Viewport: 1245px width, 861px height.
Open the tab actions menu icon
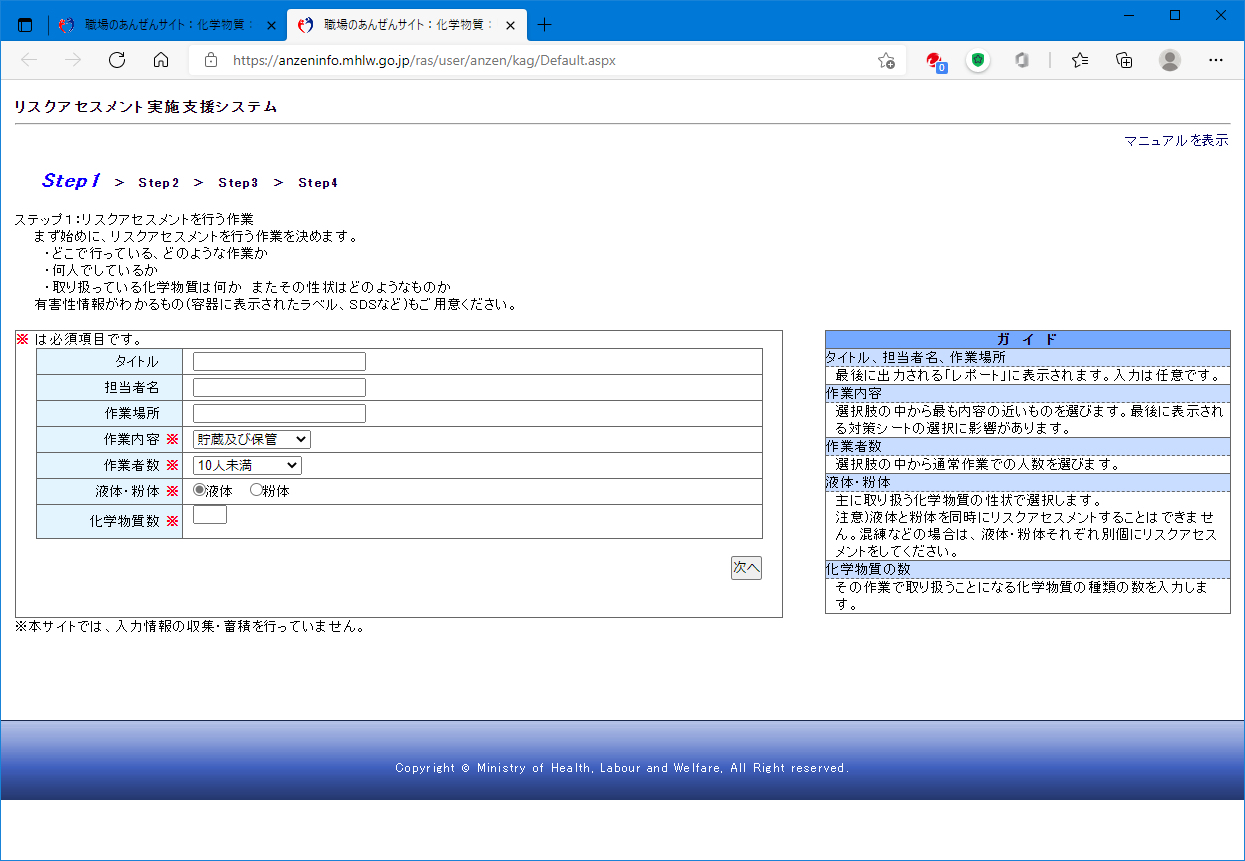click(25, 25)
